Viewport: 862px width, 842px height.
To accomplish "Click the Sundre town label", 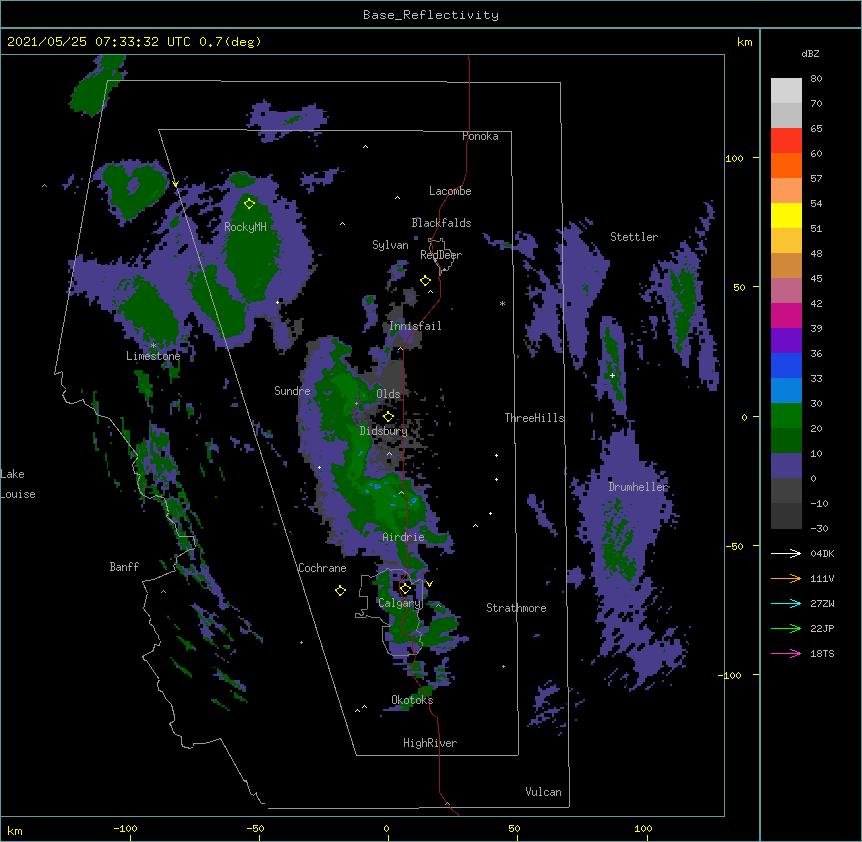I will click(x=292, y=391).
